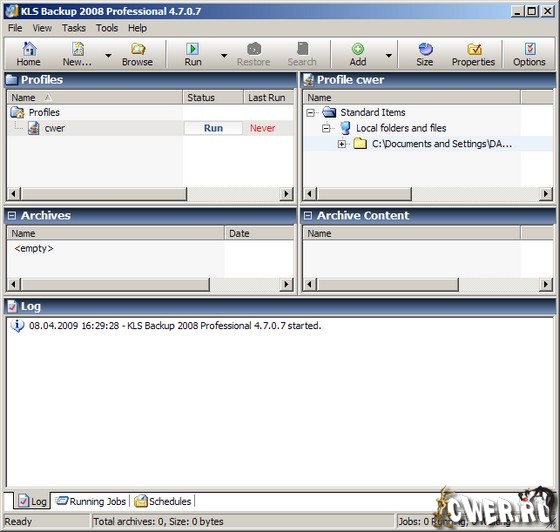Select Local folders and files row
Viewport: 560px width, 532px height.
401,128
